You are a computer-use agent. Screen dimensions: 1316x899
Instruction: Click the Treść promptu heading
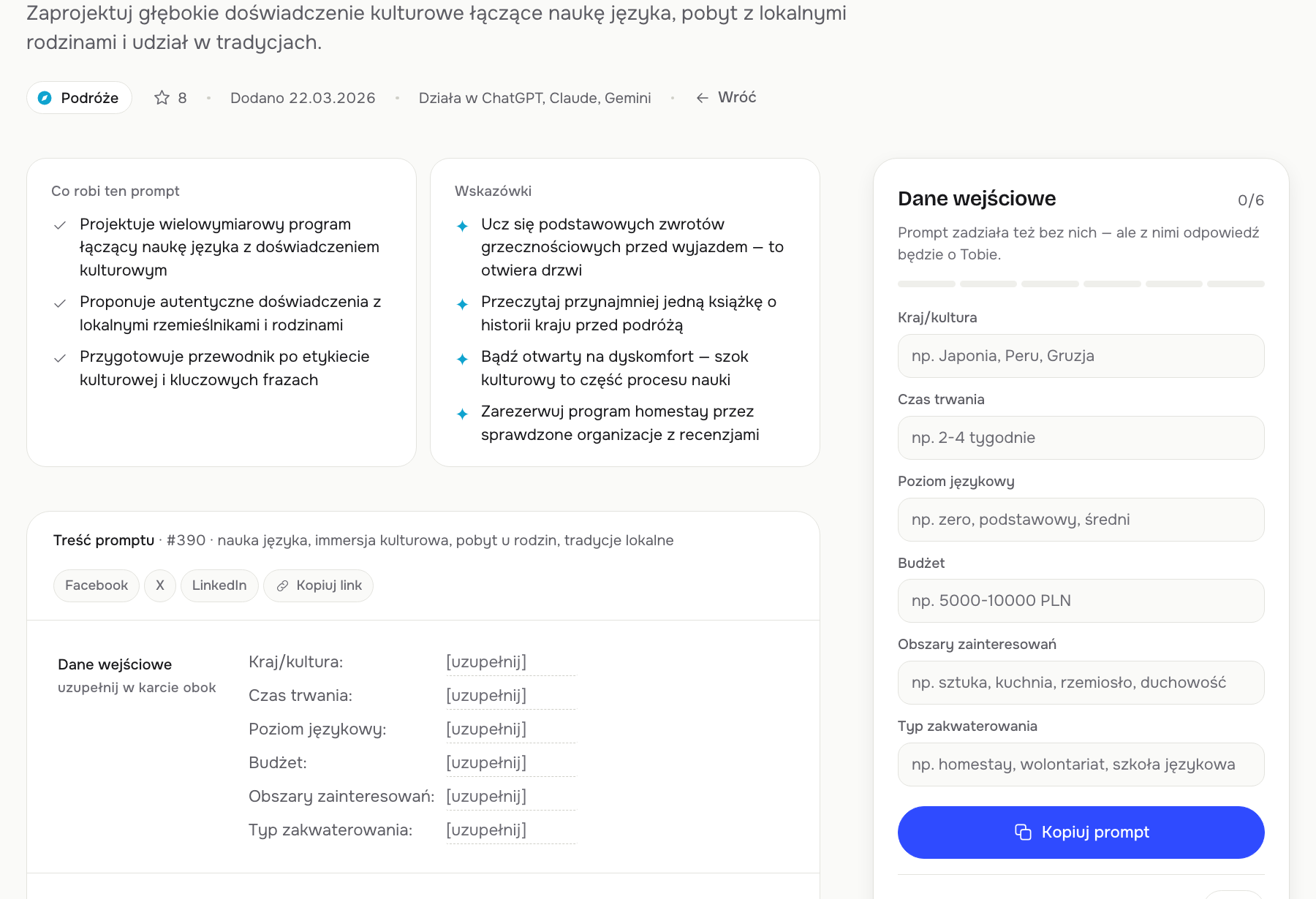tap(104, 540)
